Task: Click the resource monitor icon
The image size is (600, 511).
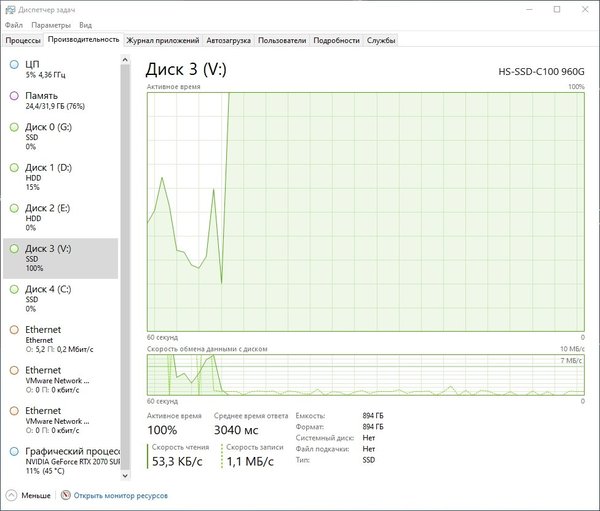Action: [x=66, y=495]
